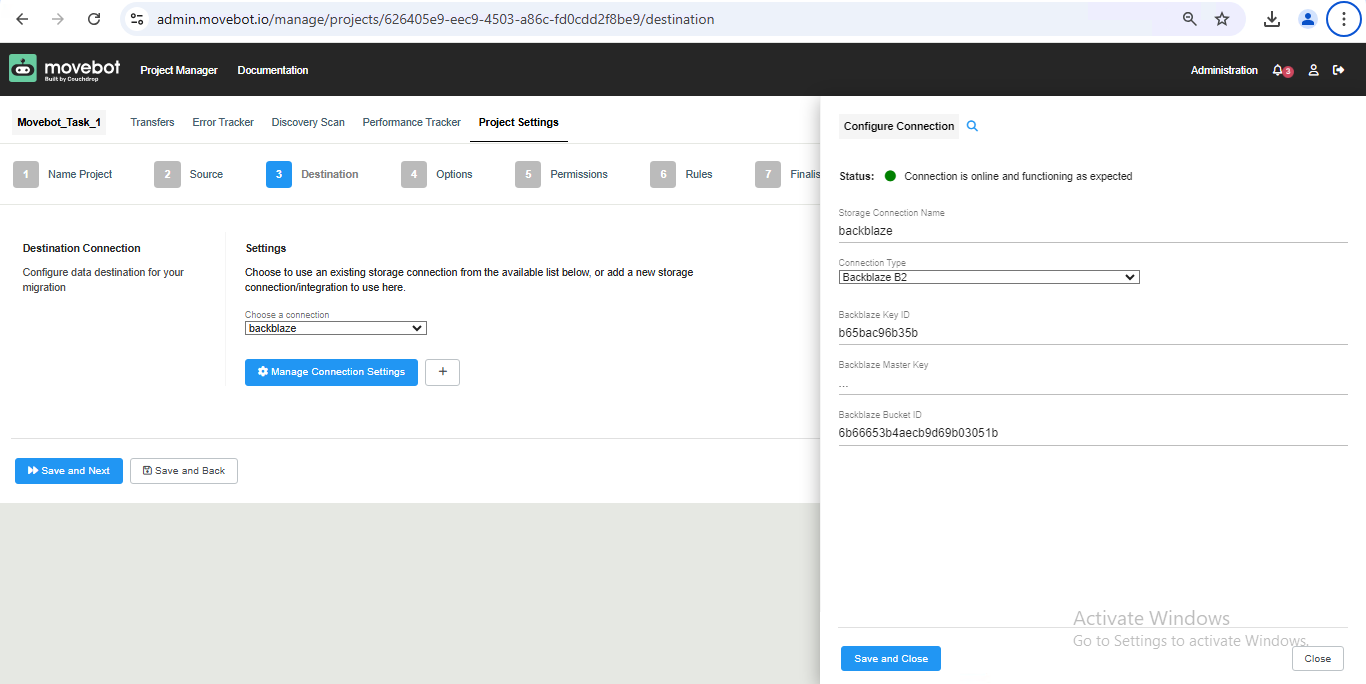Click the browser forward arrow
The width and height of the screenshot is (1366, 684).
pos(58,19)
